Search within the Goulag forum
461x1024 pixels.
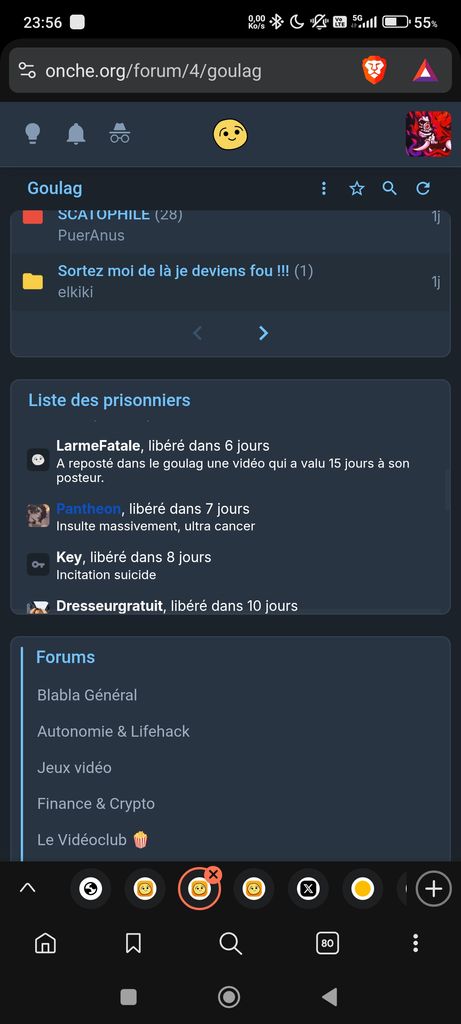point(390,189)
